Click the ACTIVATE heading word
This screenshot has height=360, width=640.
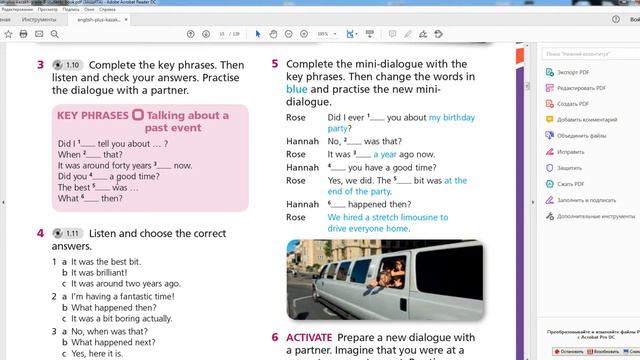[309, 338]
